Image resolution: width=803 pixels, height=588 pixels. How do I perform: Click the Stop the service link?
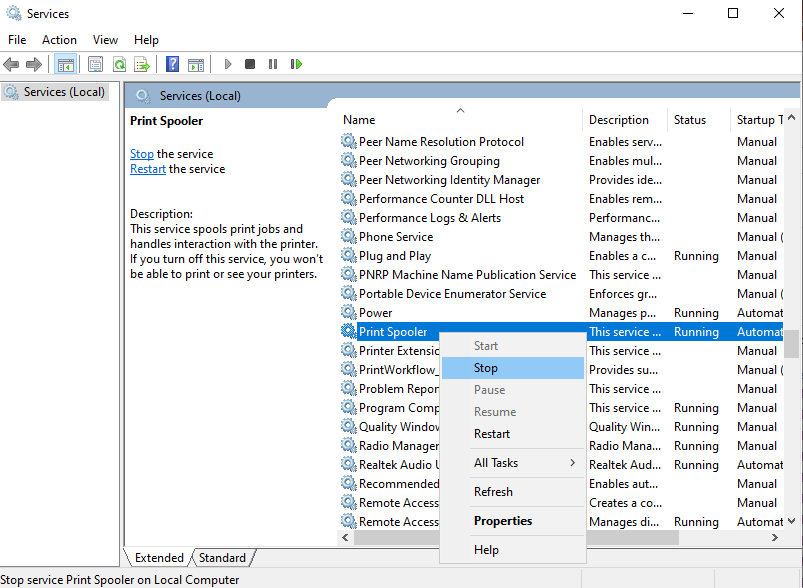click(142, 154)
